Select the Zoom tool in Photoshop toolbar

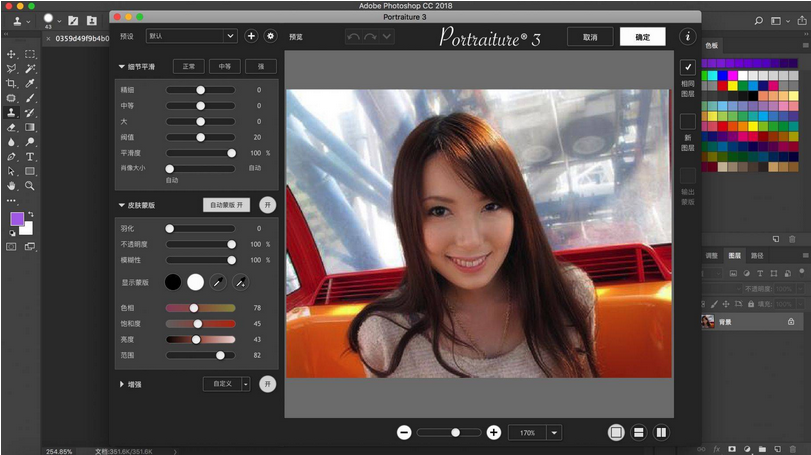pos(30,186)
